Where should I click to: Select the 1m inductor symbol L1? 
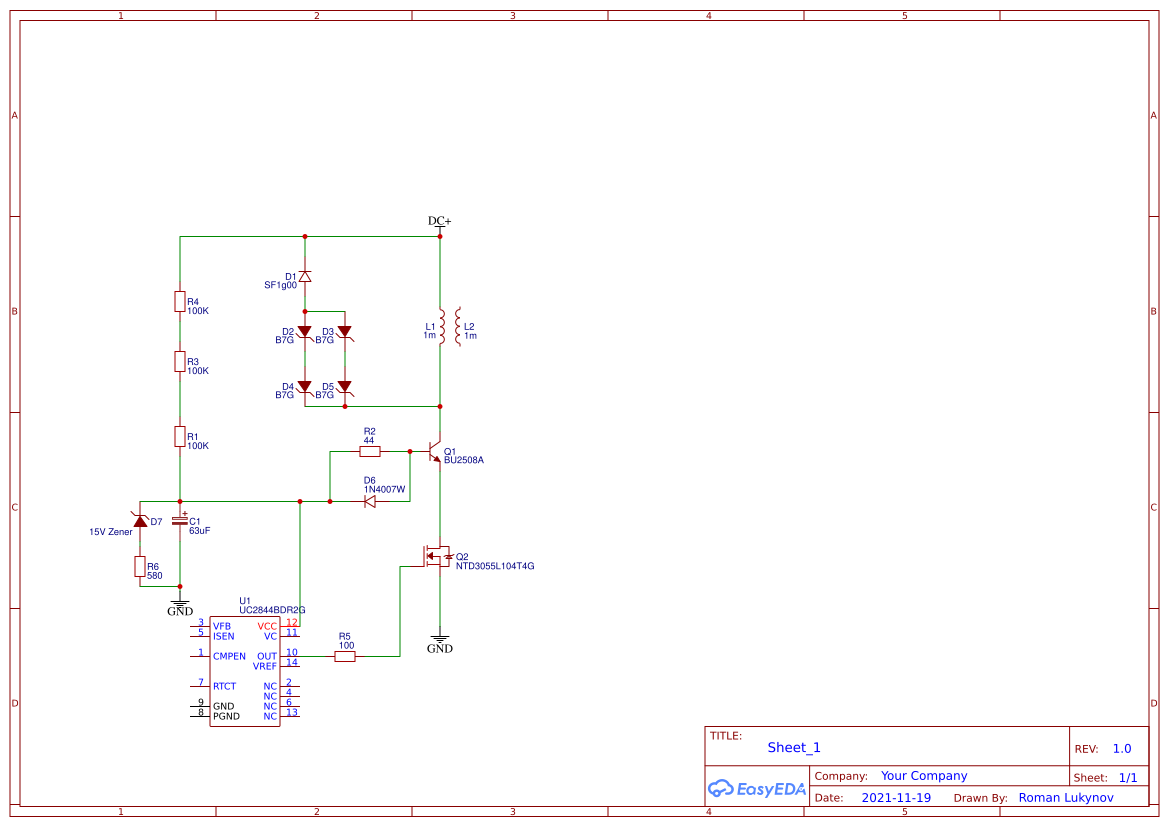[440, 325]
